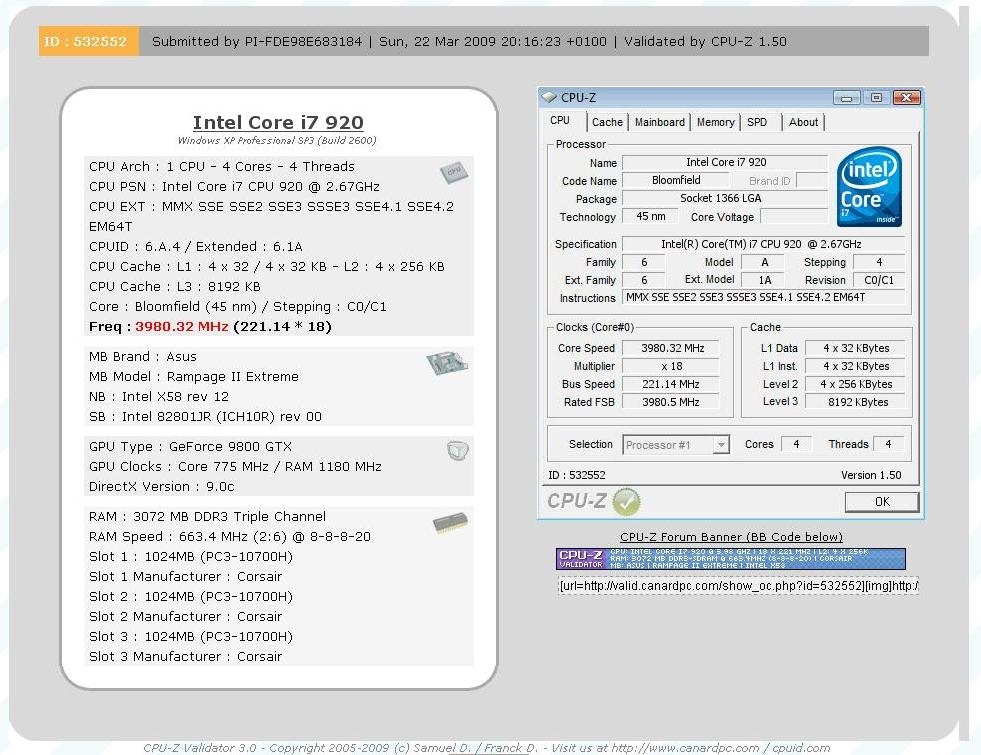981x755 pixels.
Task: Open the Intel Core i7 920 title link
Action: [x=278, y=123]
